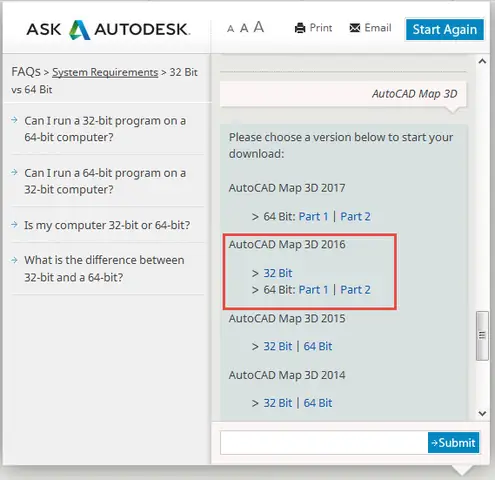The width and height of the screenshot is (495, 480).
Task: Click arrow icon beside 64-bit program question
Action: click(14, 172)
